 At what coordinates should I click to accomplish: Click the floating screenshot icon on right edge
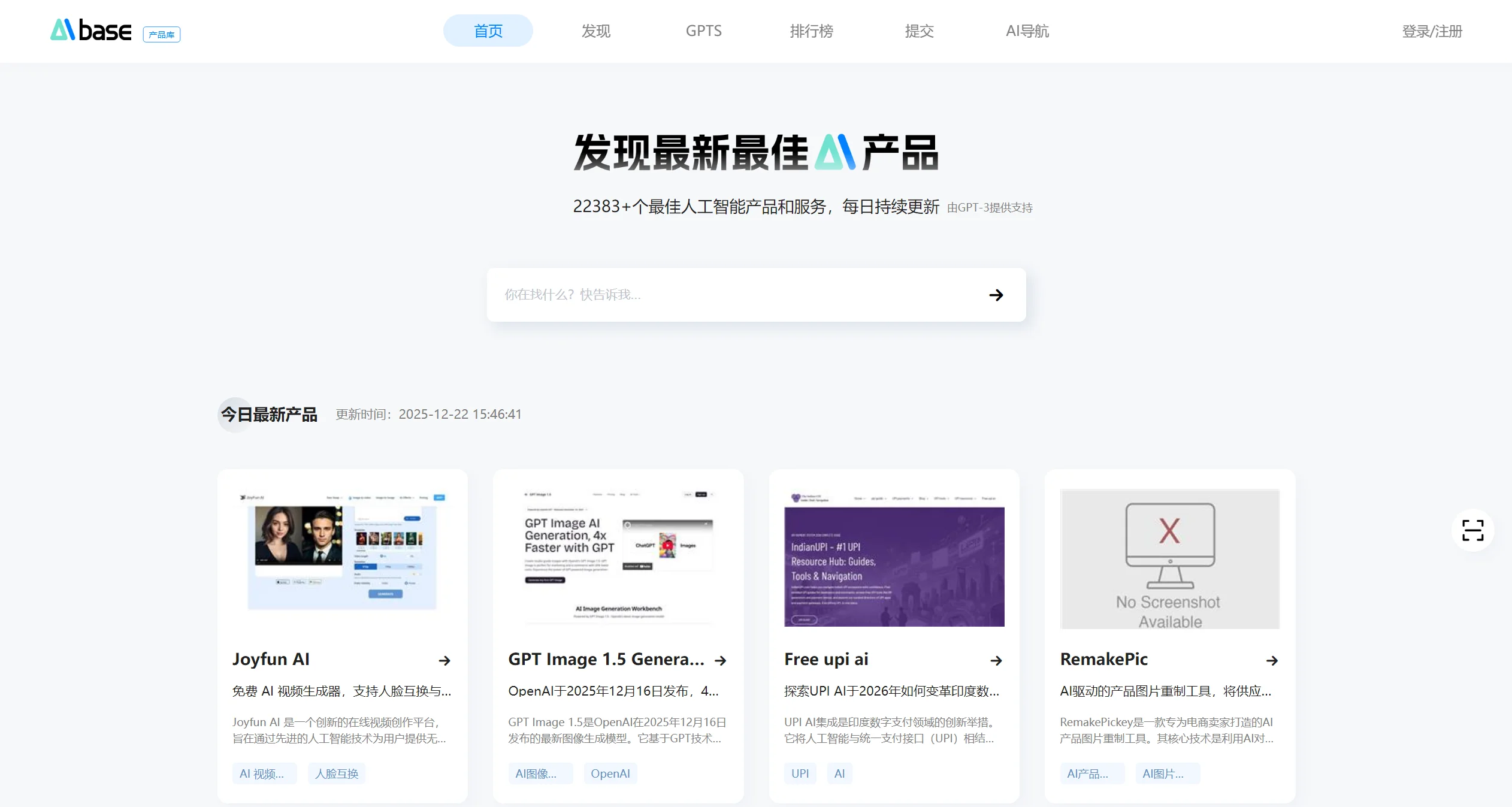(1474, 530)
